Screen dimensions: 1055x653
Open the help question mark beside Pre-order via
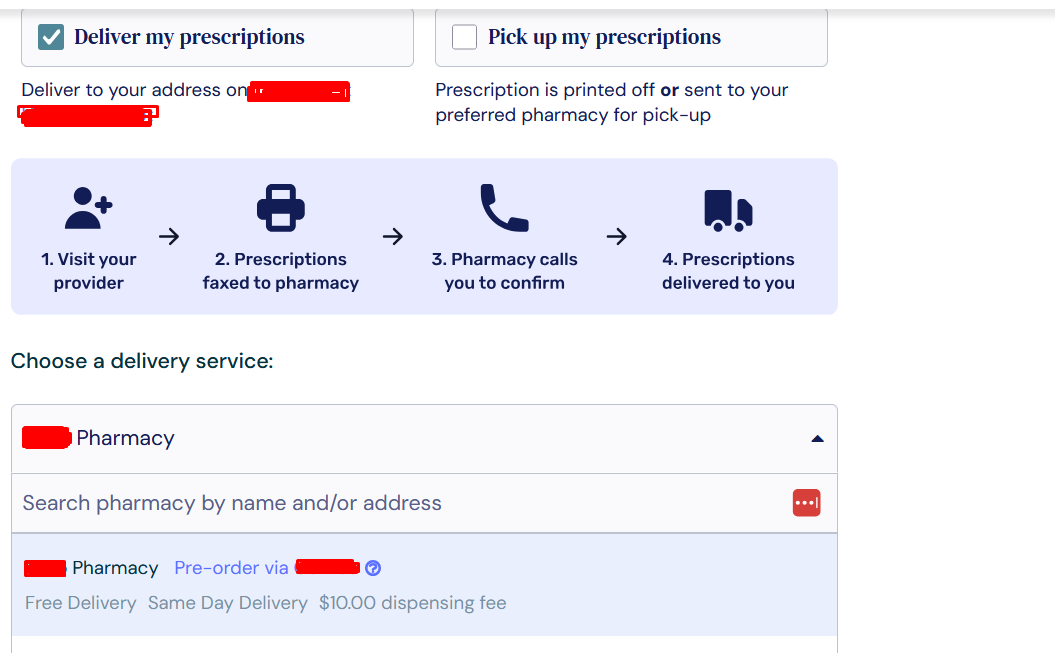point(373,568)
